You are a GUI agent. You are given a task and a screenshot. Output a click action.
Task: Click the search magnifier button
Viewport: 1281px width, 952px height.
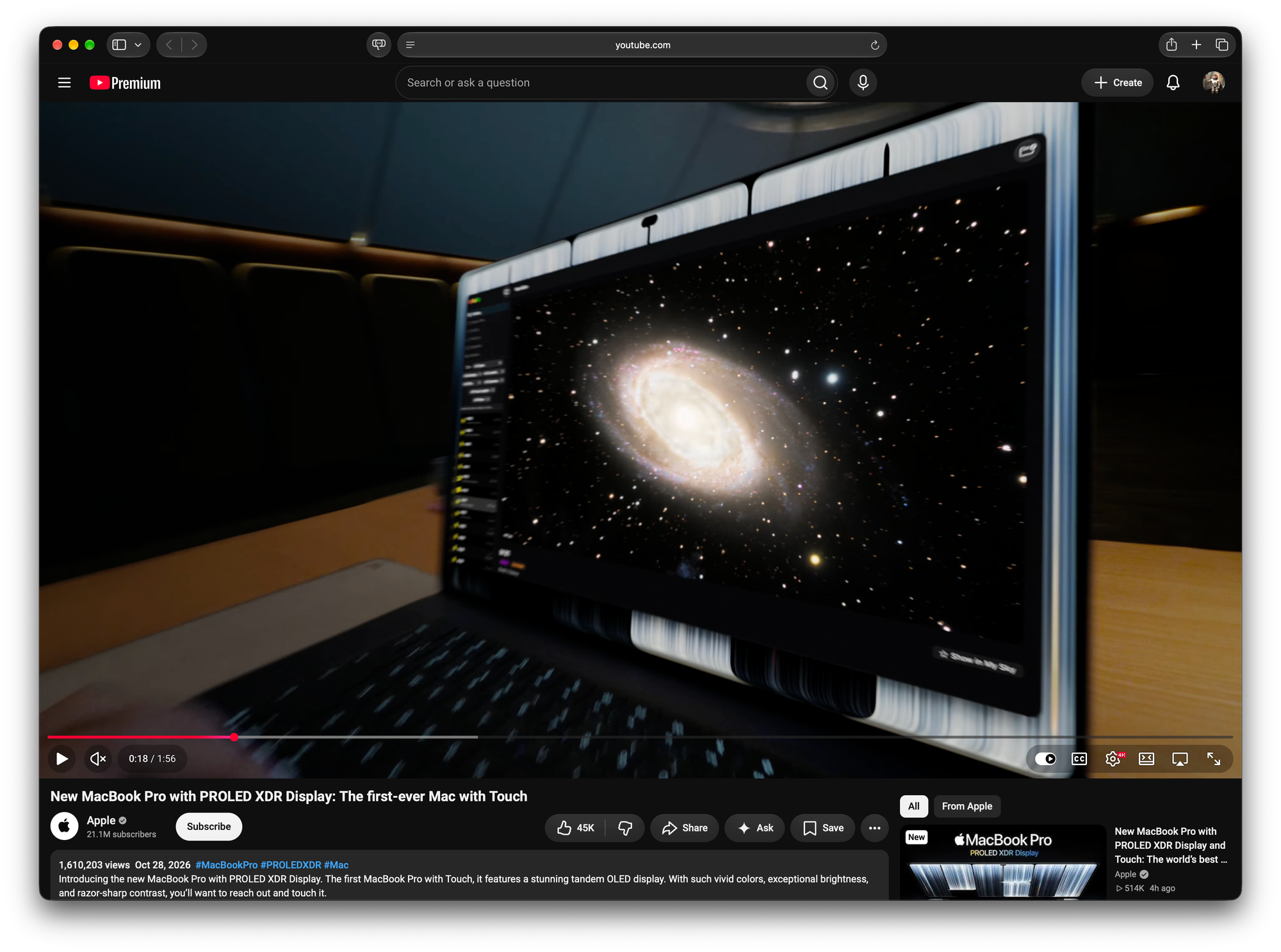point(820,83)
